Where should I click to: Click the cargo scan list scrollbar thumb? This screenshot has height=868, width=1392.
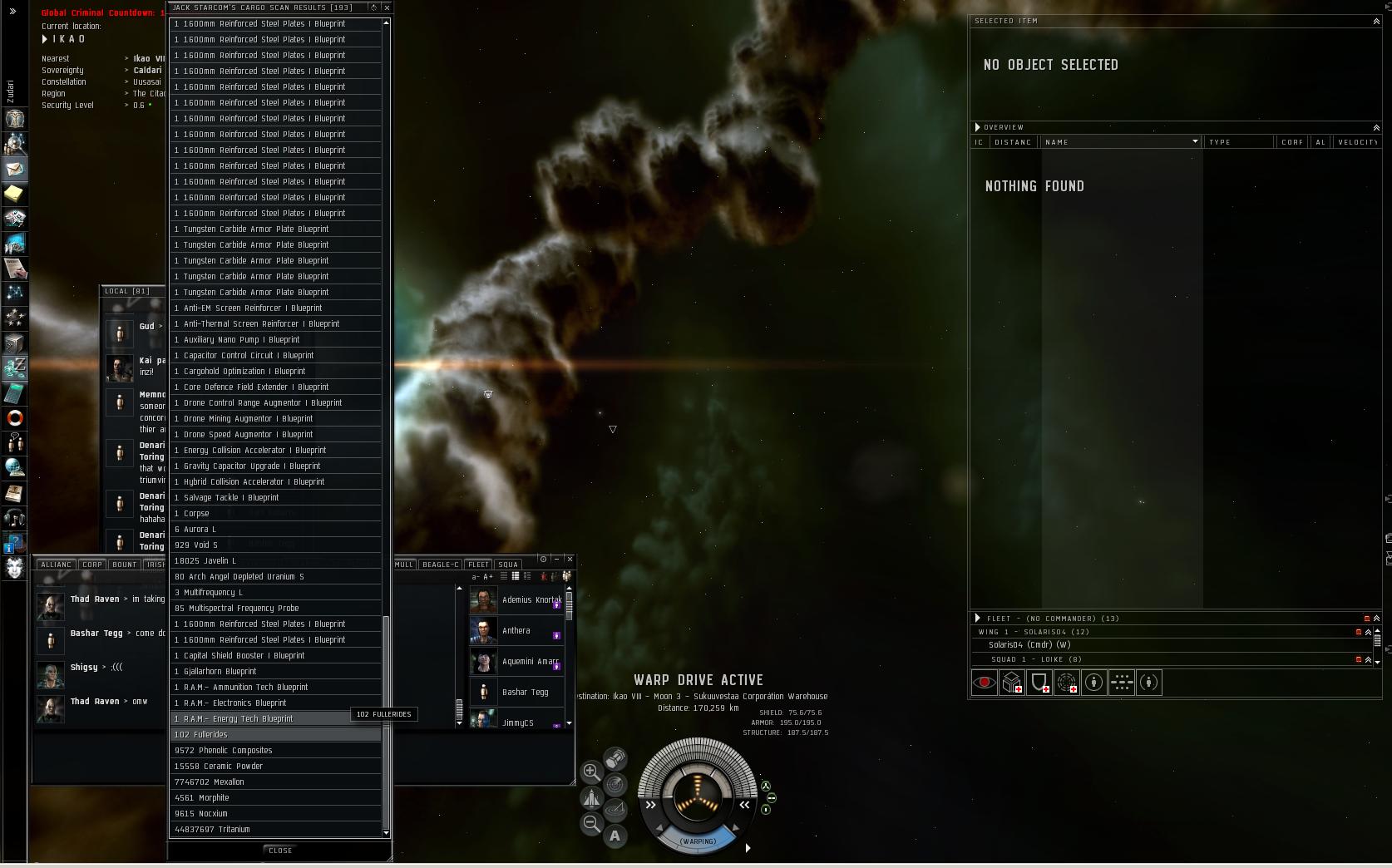[x=386, y=722]
